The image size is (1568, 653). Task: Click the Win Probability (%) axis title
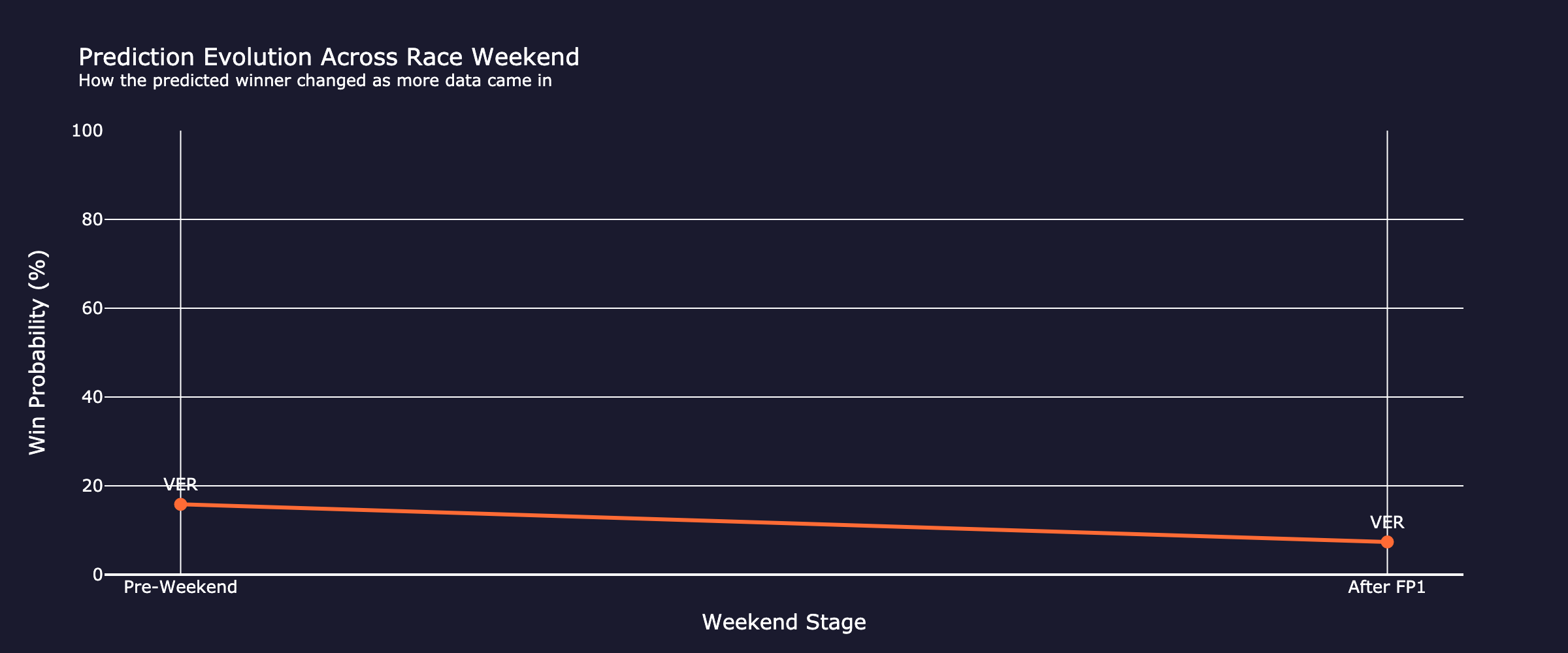click(38, 353)
